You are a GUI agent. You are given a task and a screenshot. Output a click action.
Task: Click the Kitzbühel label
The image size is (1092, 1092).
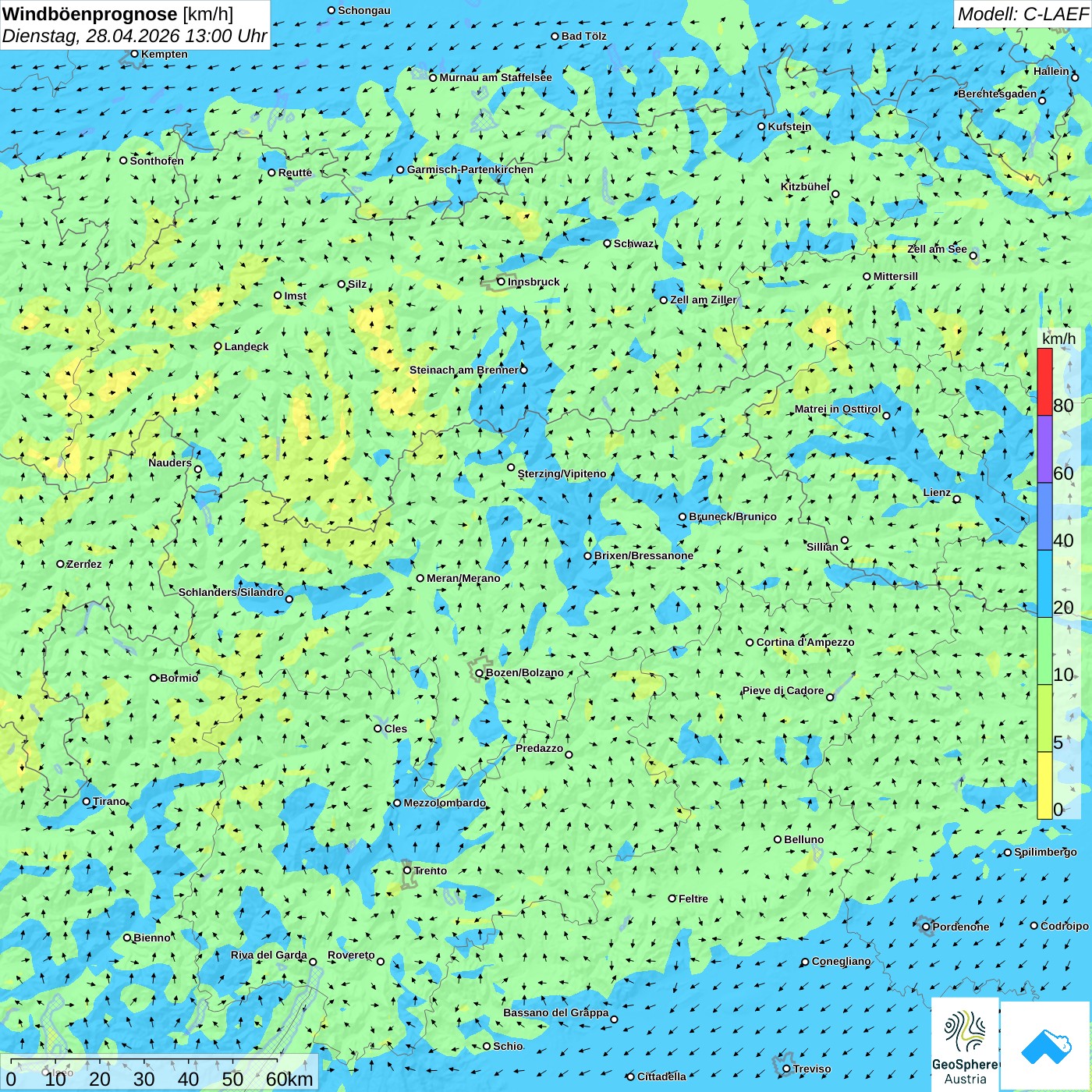[x=805, y=186]
